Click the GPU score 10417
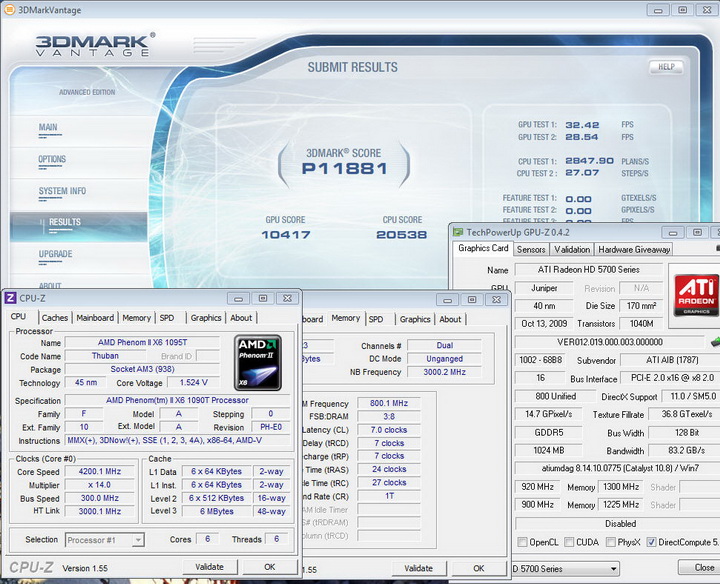Viewport: 720px width, 584px height. [286, 235]
